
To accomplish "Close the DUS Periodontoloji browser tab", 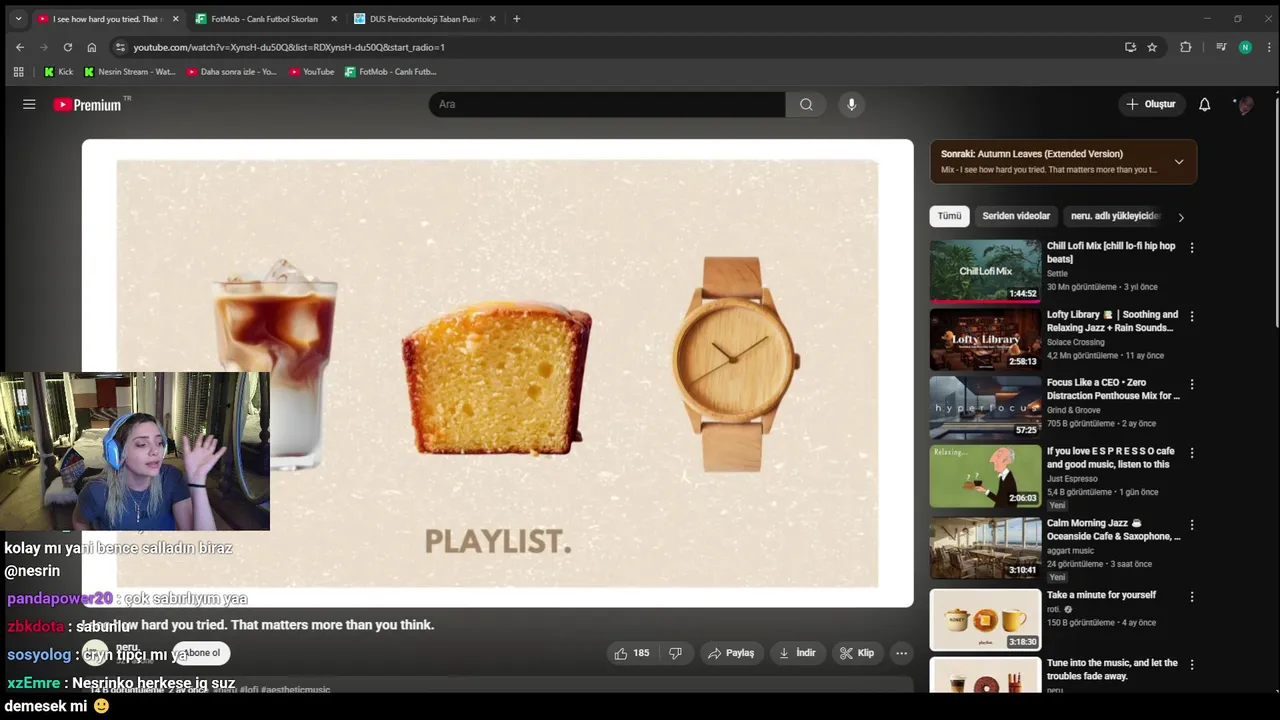I will [492, 19].
